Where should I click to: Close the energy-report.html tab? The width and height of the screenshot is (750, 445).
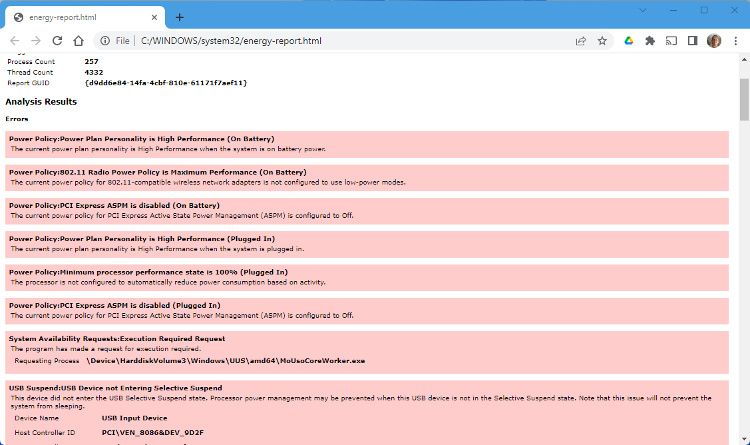[x=156, y=17]
